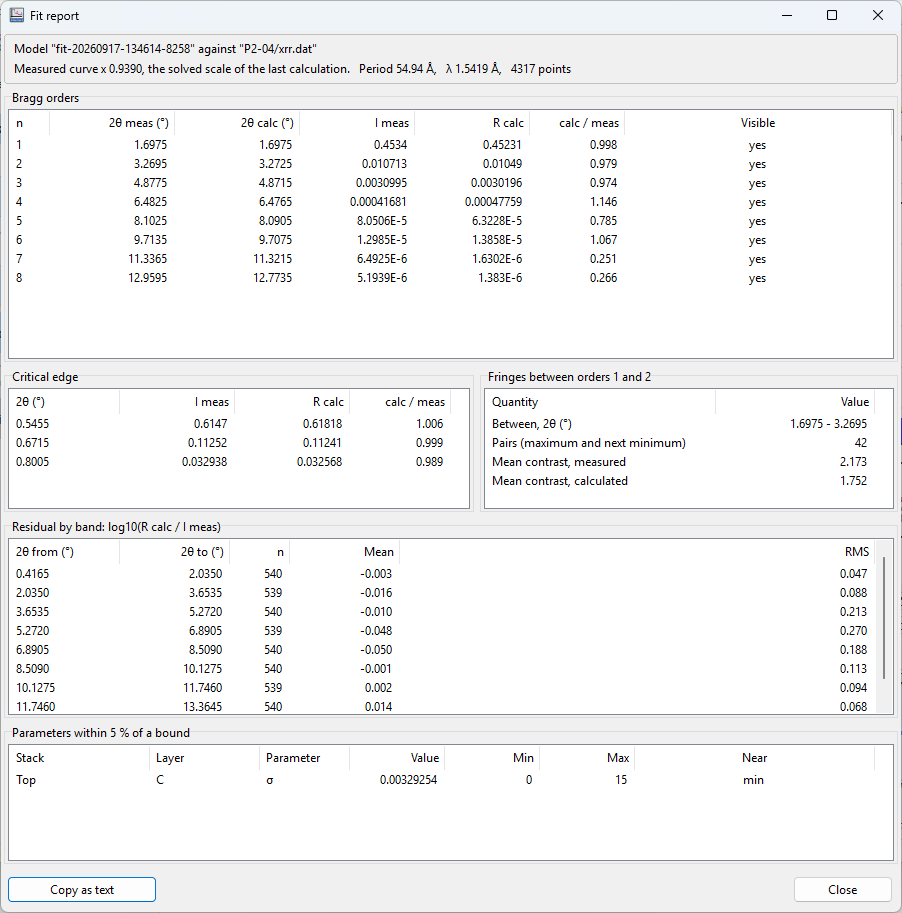
Task: Click the critical edge I meas 0.032938
Action: [x=204, y=462]
